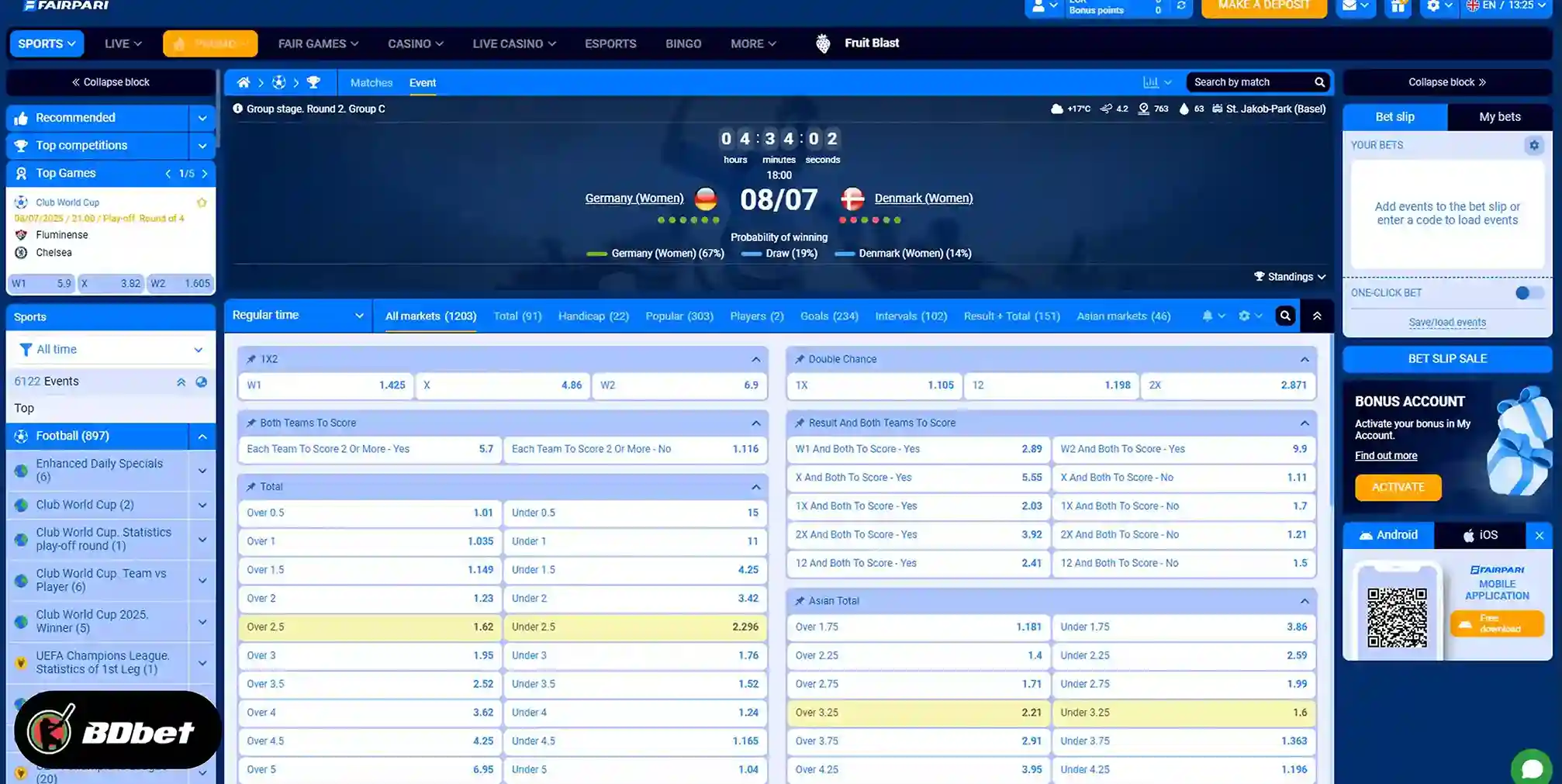
Task: Collapse the left sidebar block
Action: click(x=111, y=82)
